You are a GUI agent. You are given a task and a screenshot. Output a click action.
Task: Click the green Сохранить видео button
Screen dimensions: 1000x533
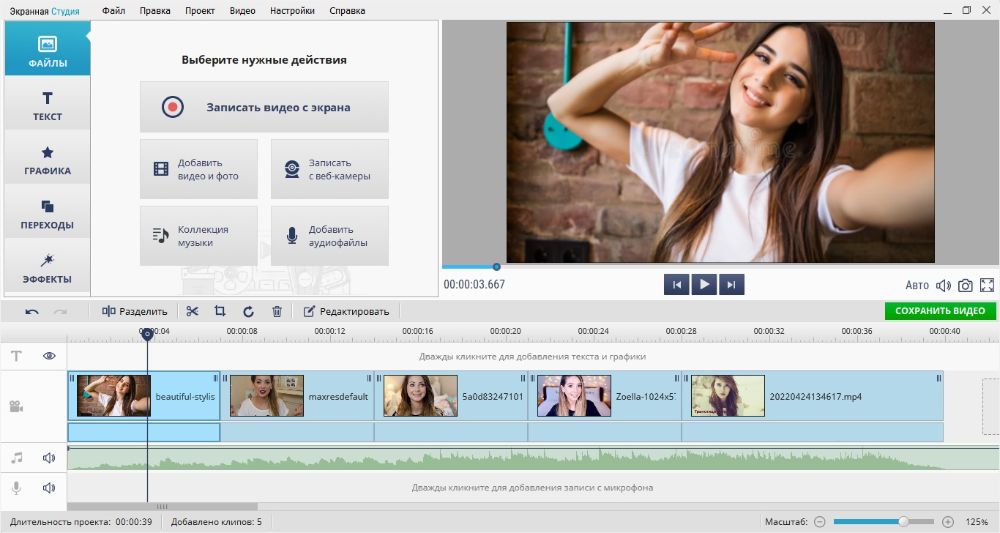940,311
